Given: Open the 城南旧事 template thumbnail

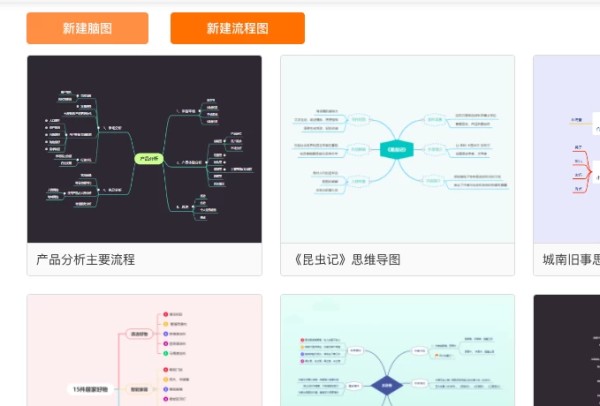Looking at the screenshot, I should [x=567, y=149].
